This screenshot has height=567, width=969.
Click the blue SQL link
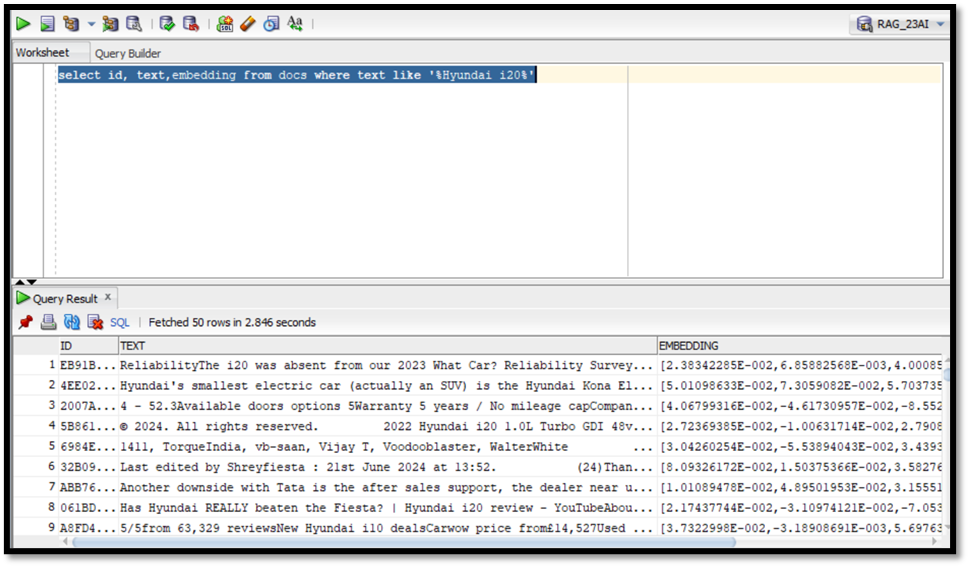(x=120, y=323)
